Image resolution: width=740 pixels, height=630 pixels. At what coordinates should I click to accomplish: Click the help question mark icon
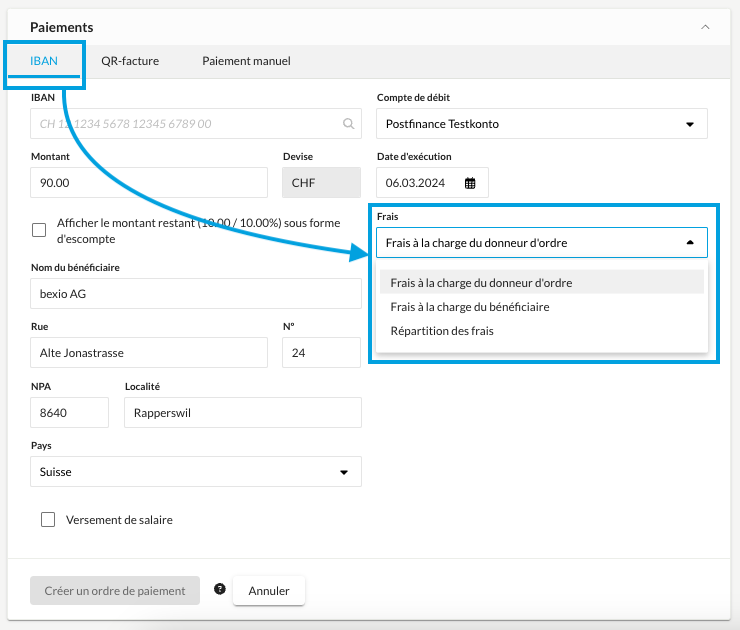click(x=219, y=589)
